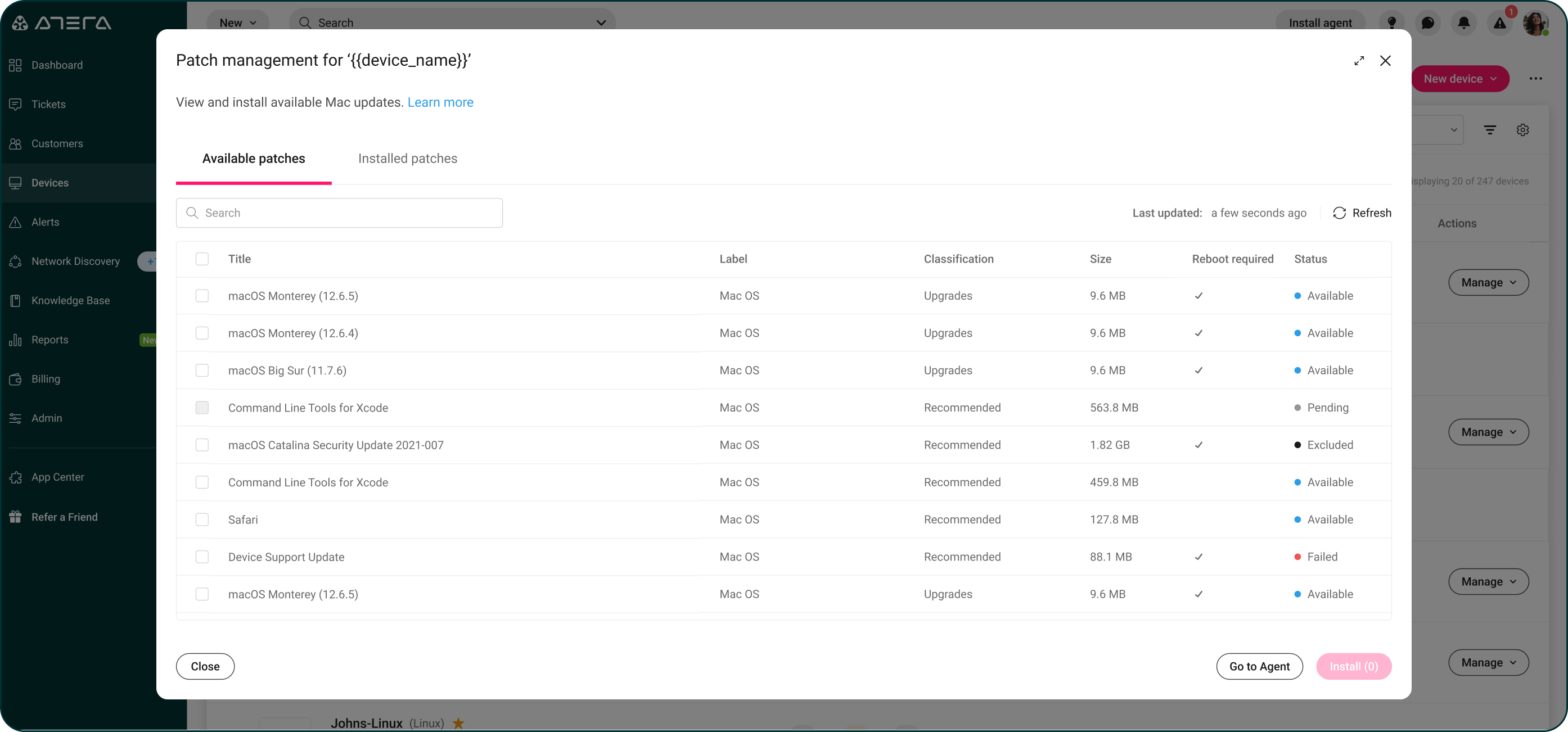
Task: Open Reports in the sidebar
Action: [x=49, y=340]
